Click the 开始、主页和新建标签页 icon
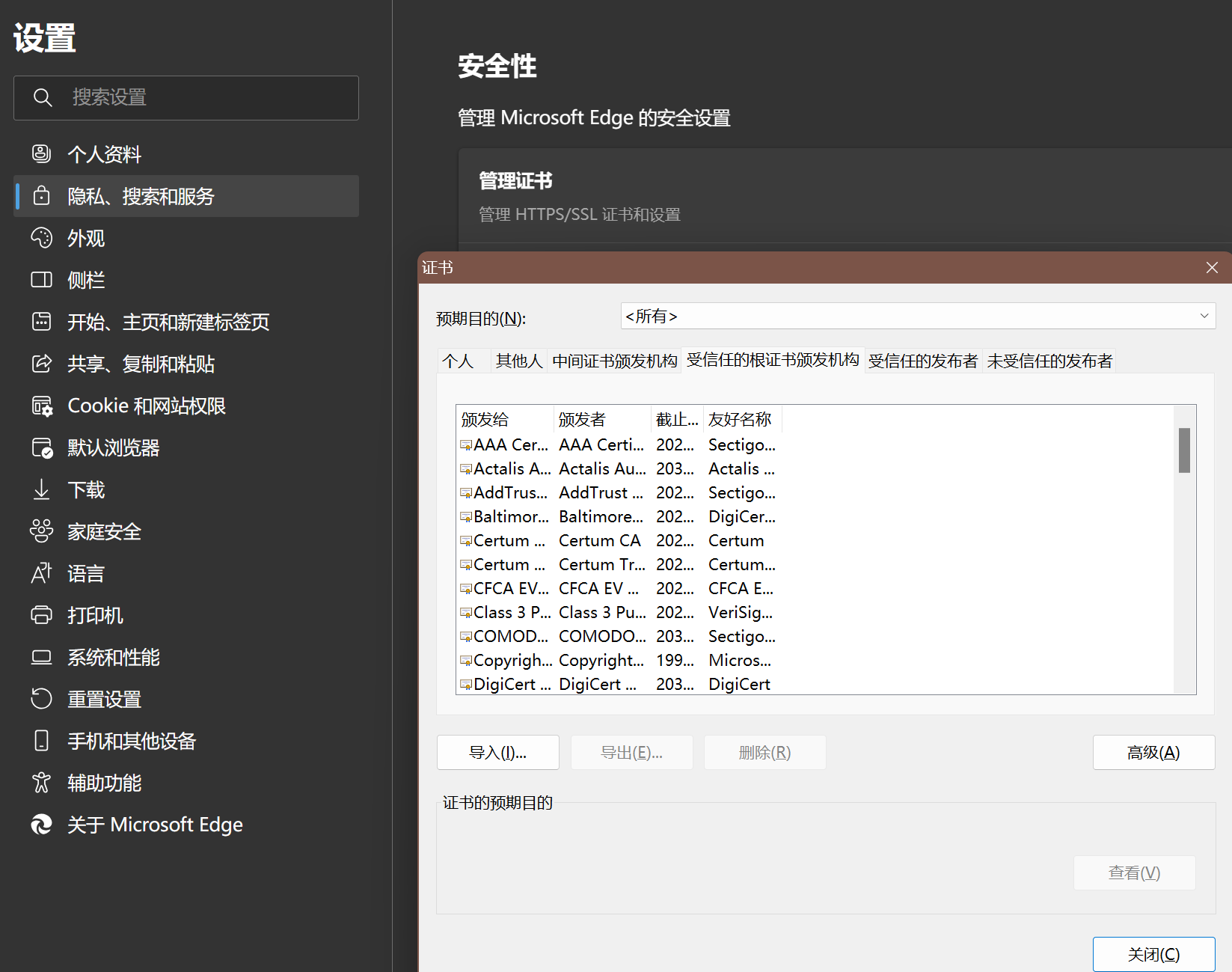Viewport: 1232px width, 972px height. [x=41, y=322]
